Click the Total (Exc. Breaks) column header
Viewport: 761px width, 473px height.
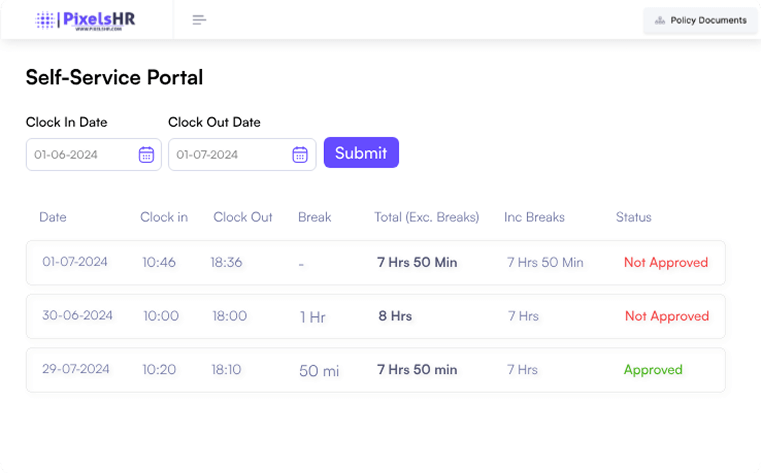coord(426,217)
